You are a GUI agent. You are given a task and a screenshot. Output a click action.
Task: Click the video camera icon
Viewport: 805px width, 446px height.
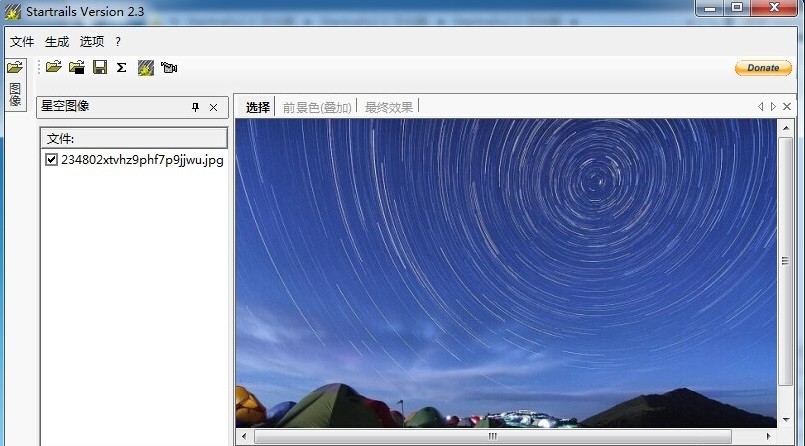tap(168, 67)
